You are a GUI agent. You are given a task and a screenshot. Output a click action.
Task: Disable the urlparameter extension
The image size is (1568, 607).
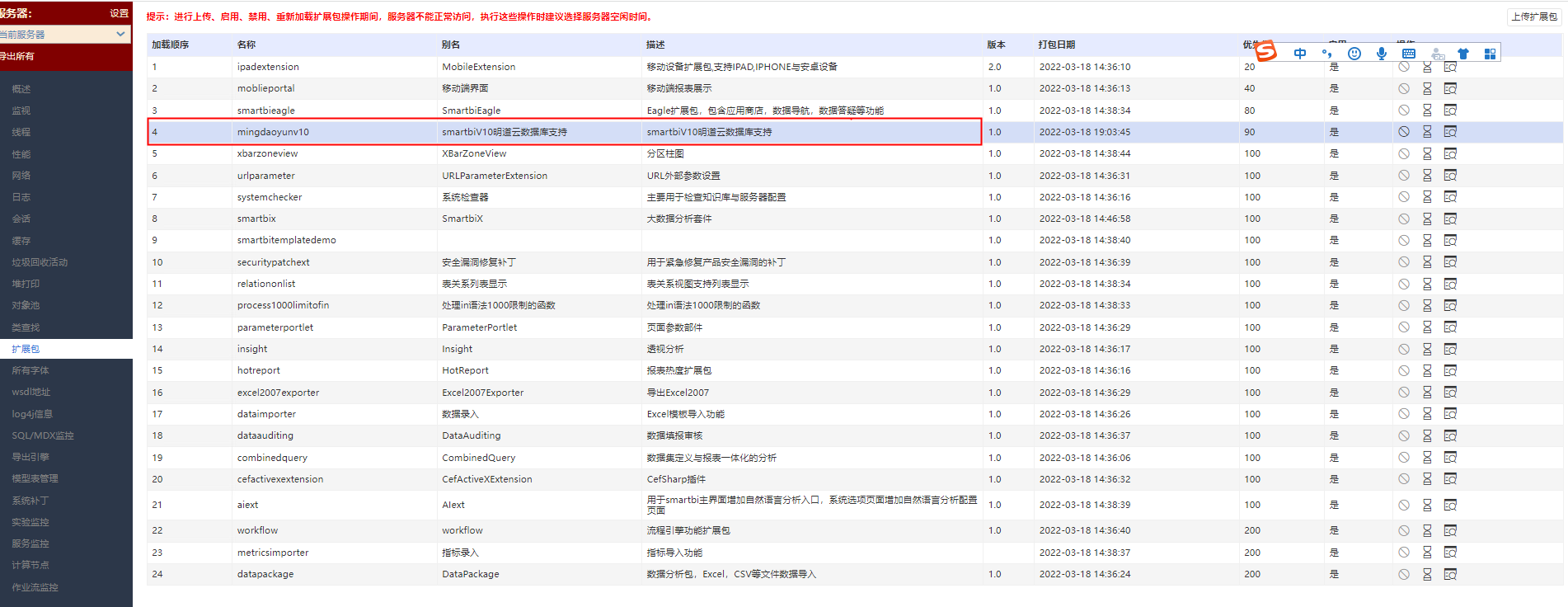point(1403,176)
